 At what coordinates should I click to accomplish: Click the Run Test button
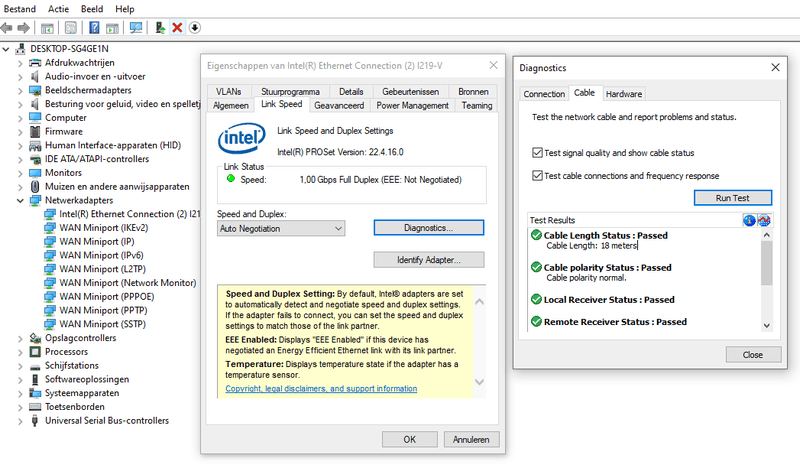[732, 198]
